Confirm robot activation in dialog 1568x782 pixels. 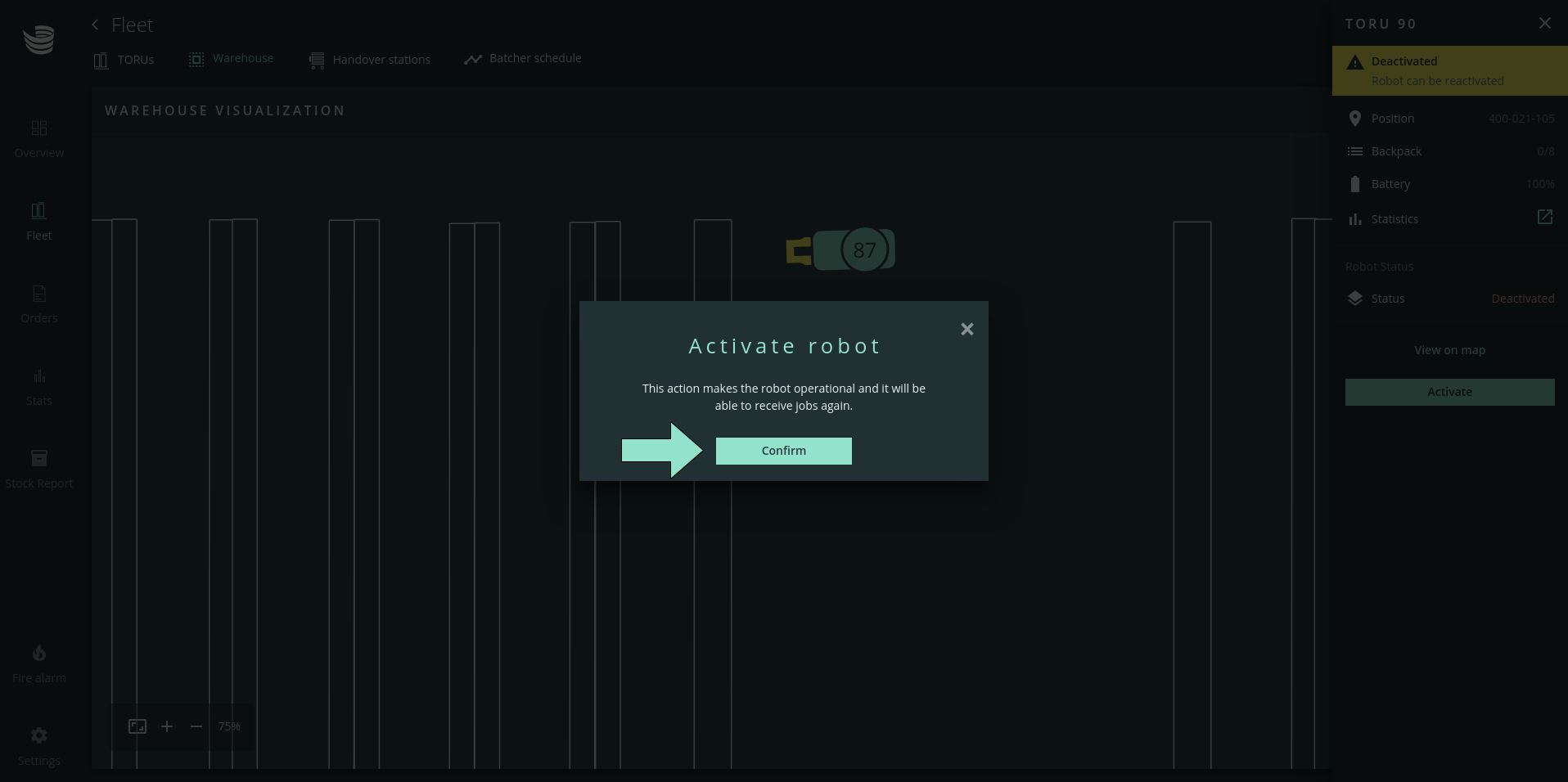[783, 451]
